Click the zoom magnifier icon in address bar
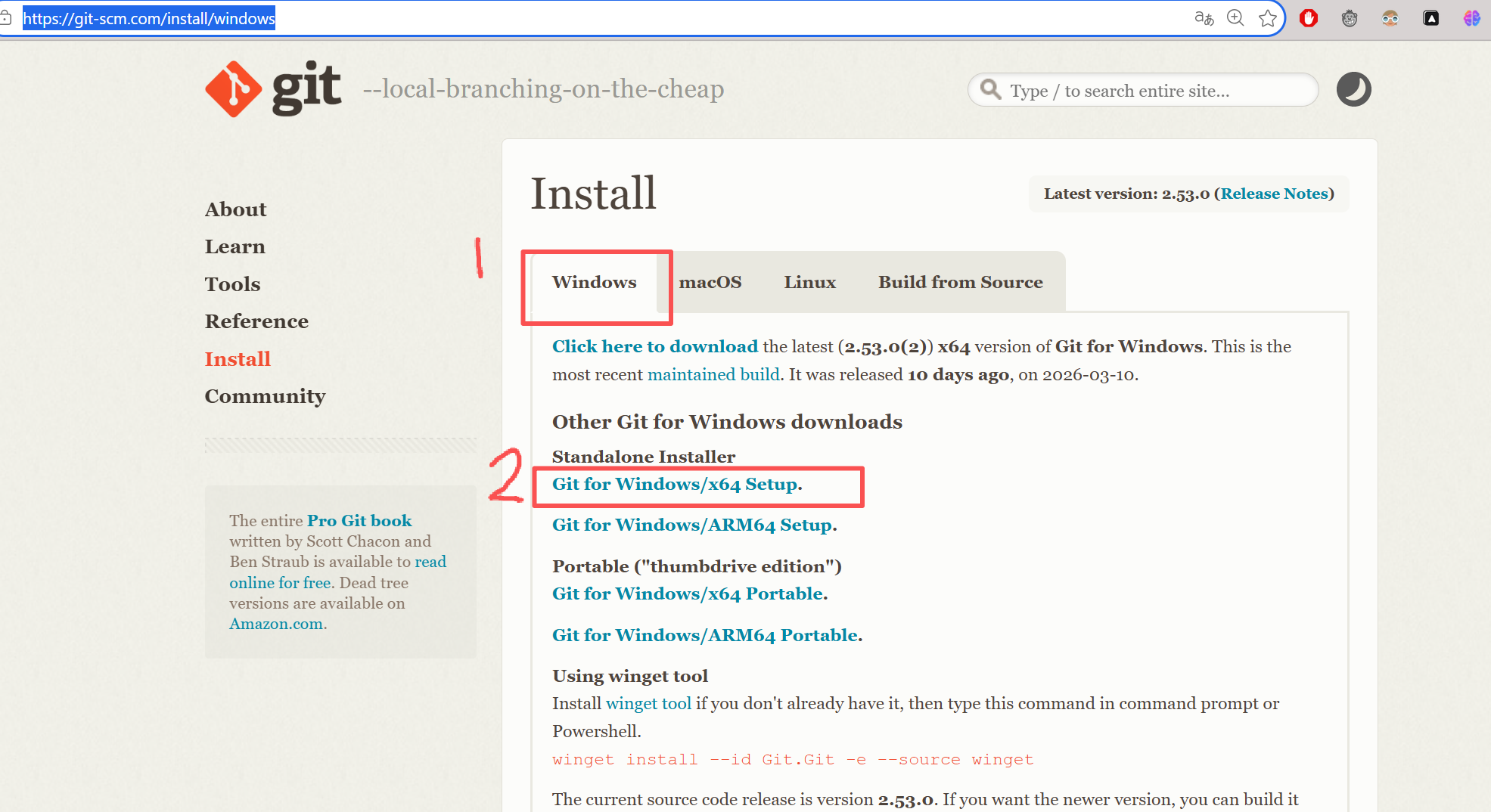The width and height of the screenshot is (1491, 812). pos(1235,18)
